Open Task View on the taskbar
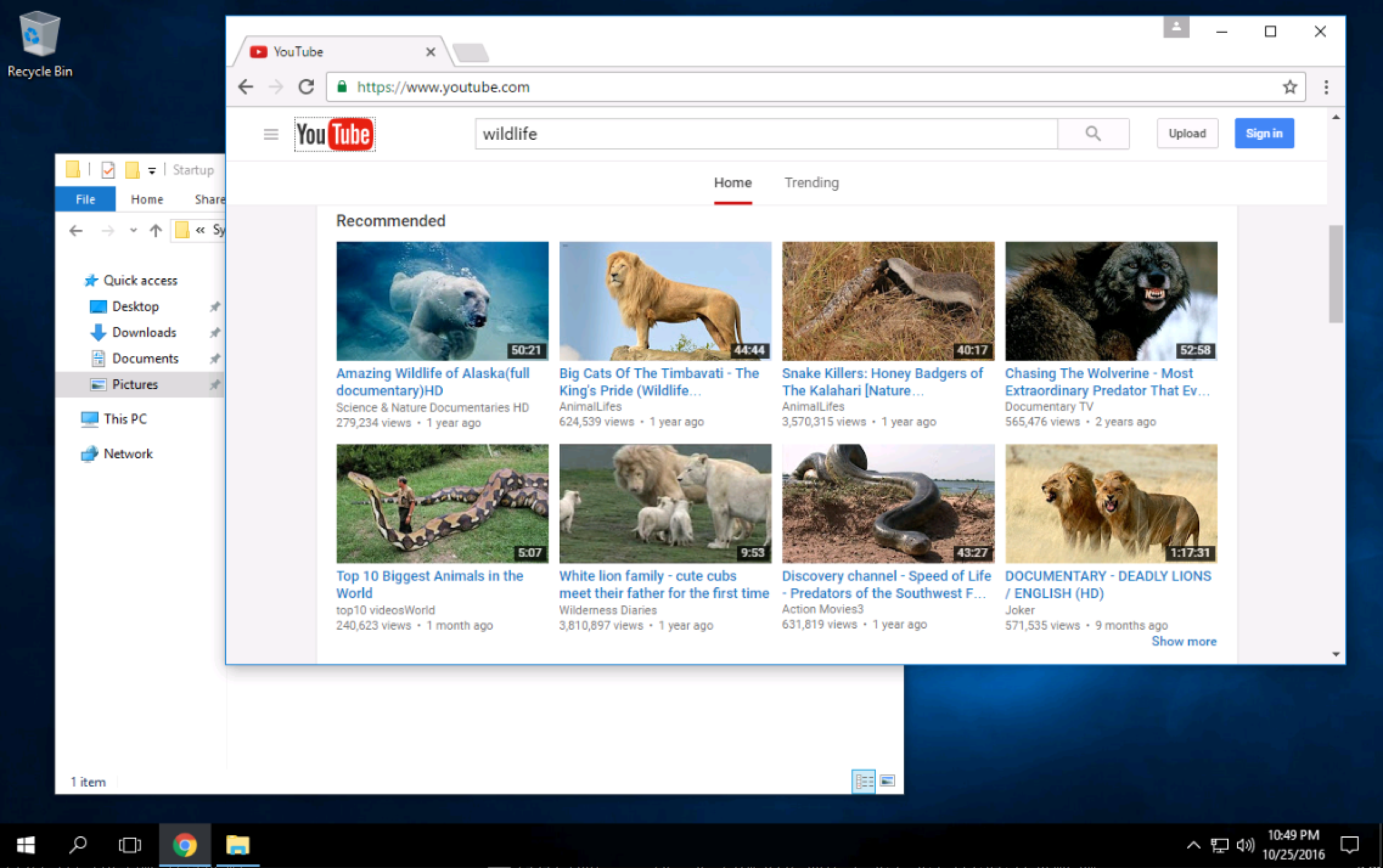This screenshot has height=868, width=1383. click(130, 845)
